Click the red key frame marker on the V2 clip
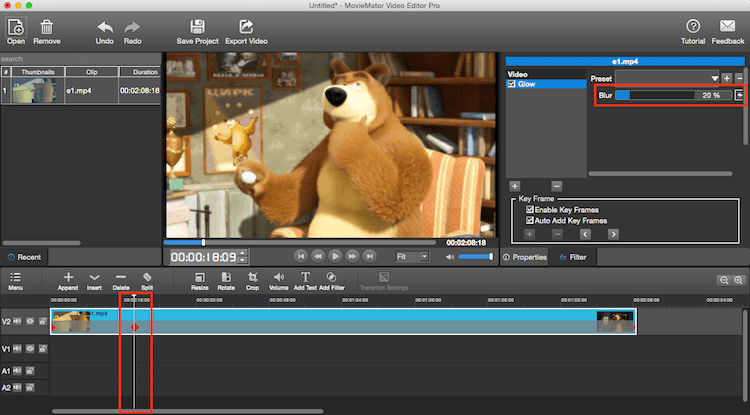The height and width of the screenshot is (415, 750). click(x=135, y=328)
